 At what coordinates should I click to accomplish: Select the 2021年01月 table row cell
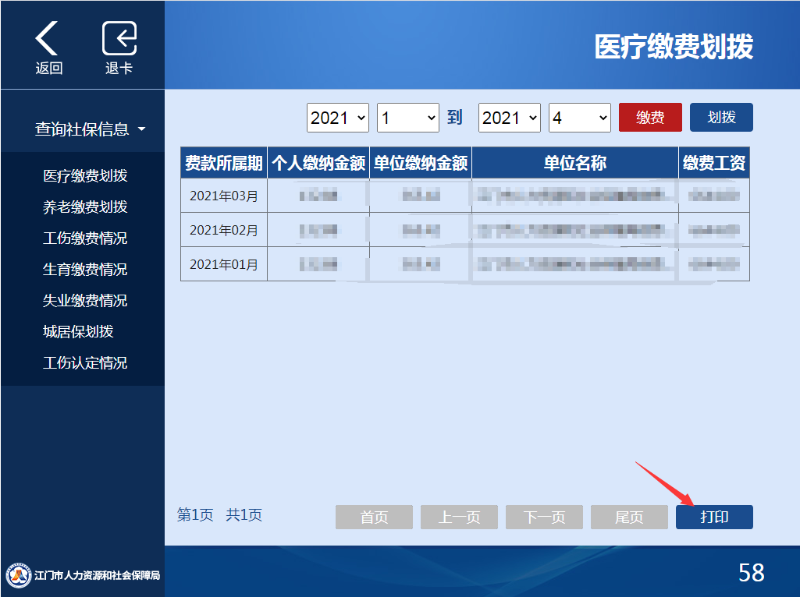(x=223, y=264)
